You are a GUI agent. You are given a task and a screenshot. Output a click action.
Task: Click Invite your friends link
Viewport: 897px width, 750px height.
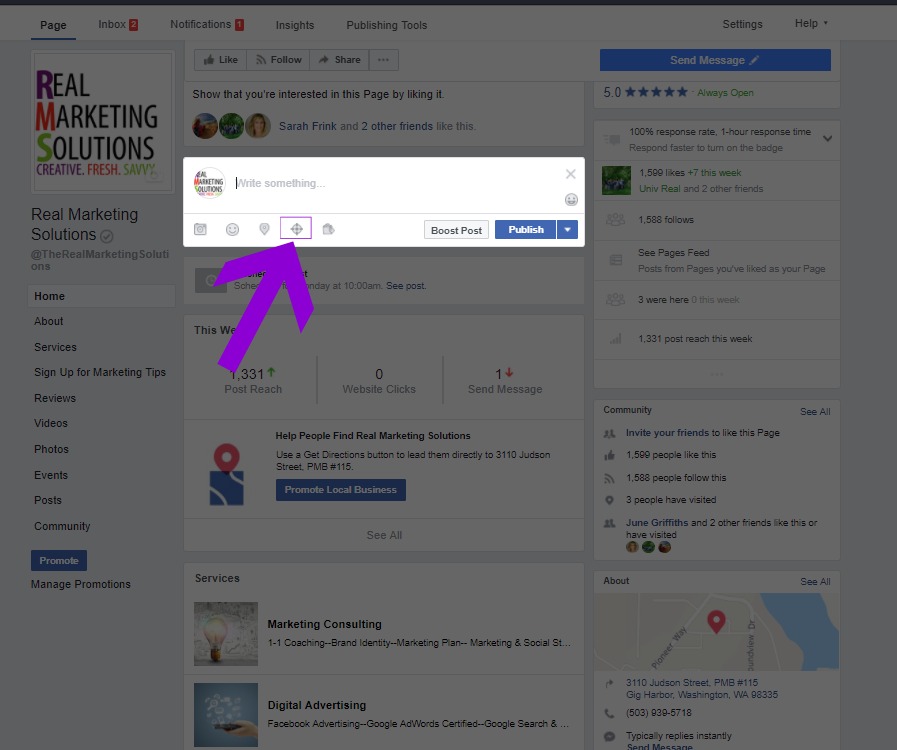click(667, 432)
